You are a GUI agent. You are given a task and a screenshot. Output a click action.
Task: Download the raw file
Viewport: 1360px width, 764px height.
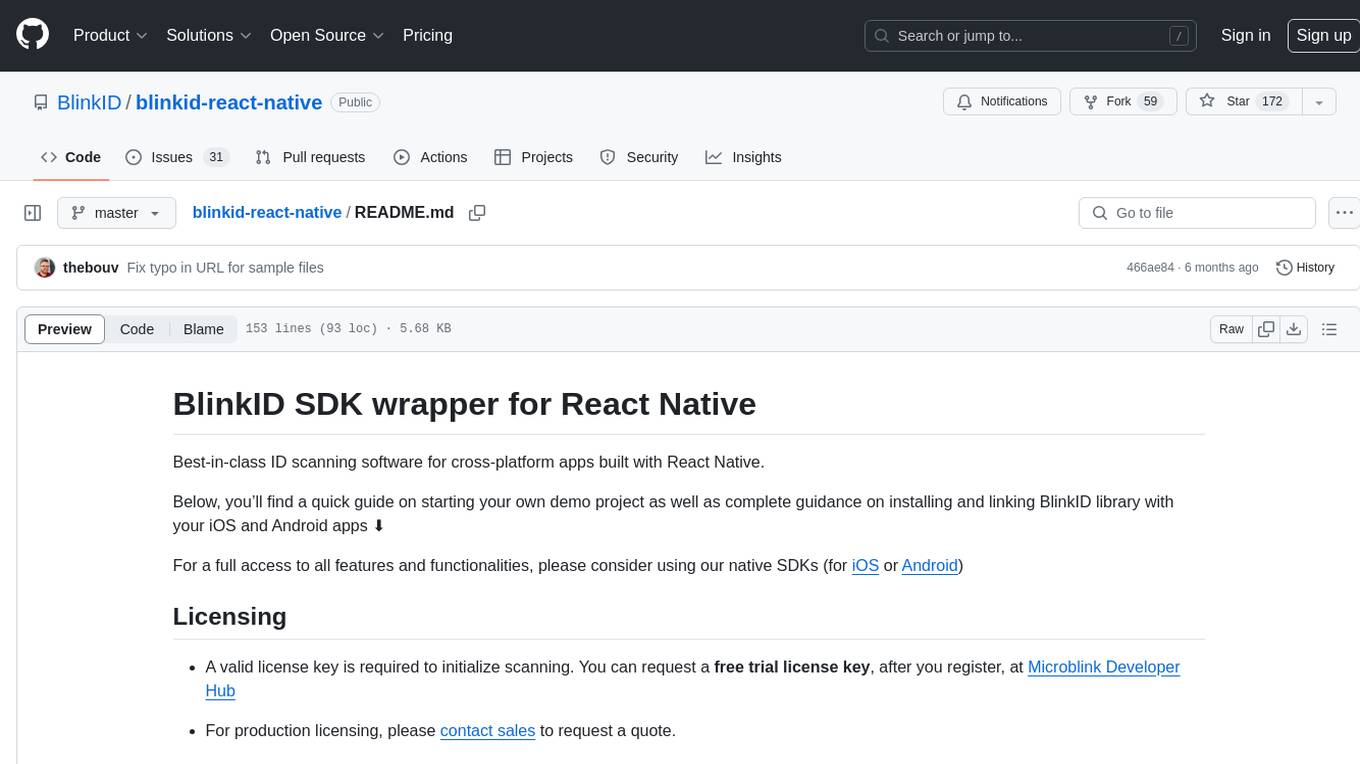1293,329
